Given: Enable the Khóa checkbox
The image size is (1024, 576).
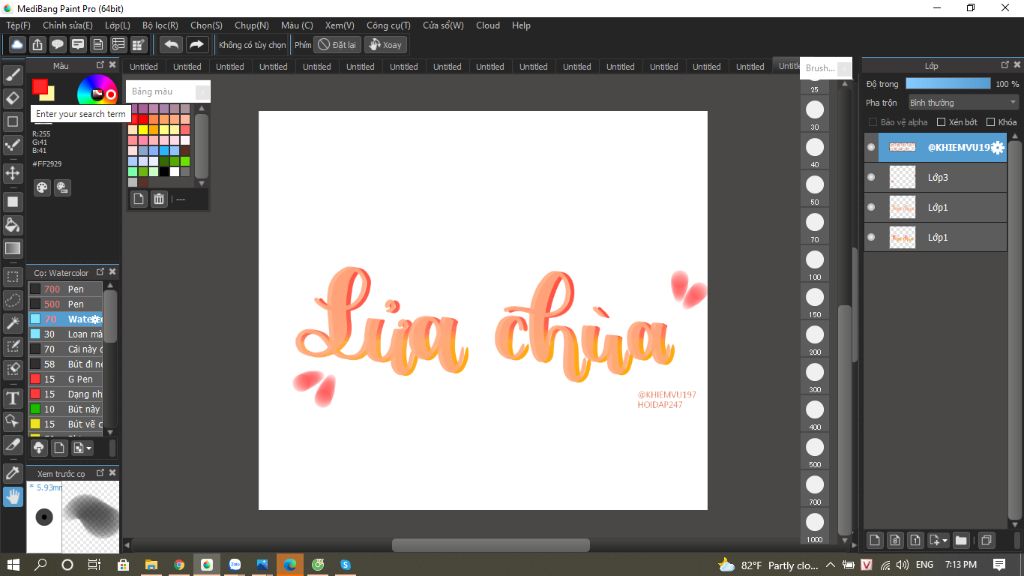Looking at the screenshot, I should click(991, 122).
